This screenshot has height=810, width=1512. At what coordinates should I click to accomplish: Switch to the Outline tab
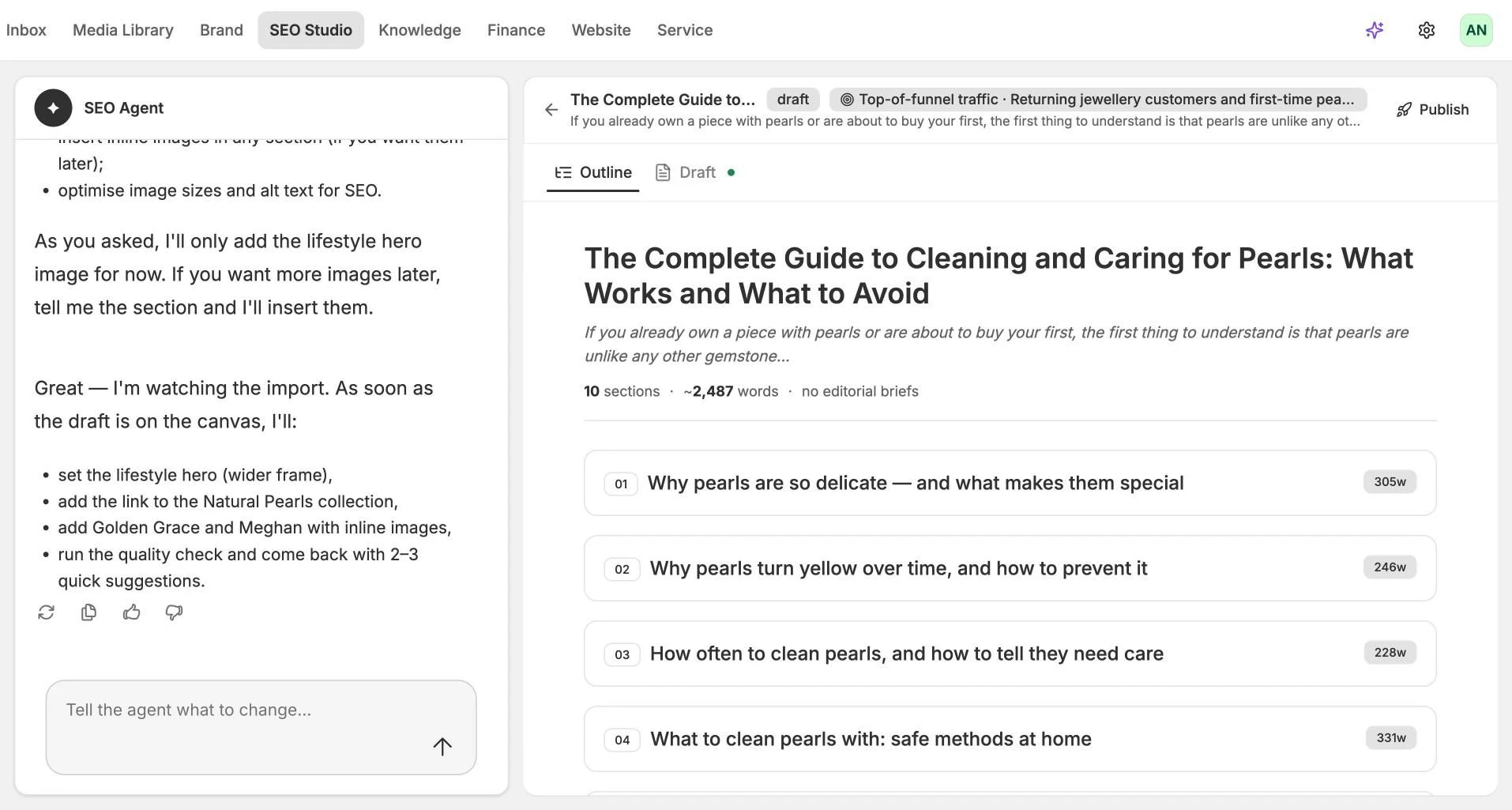(x=593, y=172)
